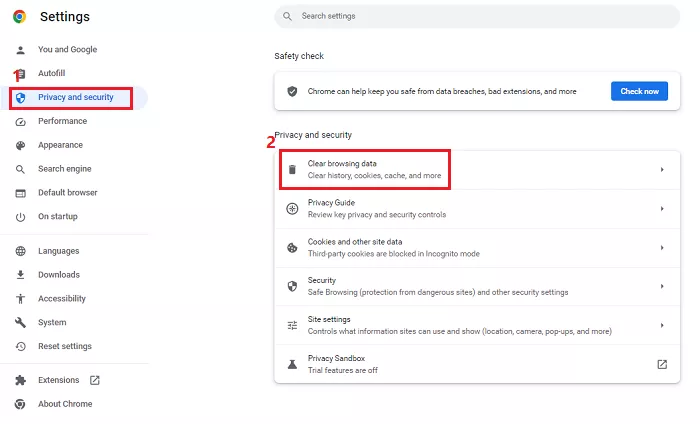Open On startup settings
Screen dimensions: 700x424
click(58, 217)
